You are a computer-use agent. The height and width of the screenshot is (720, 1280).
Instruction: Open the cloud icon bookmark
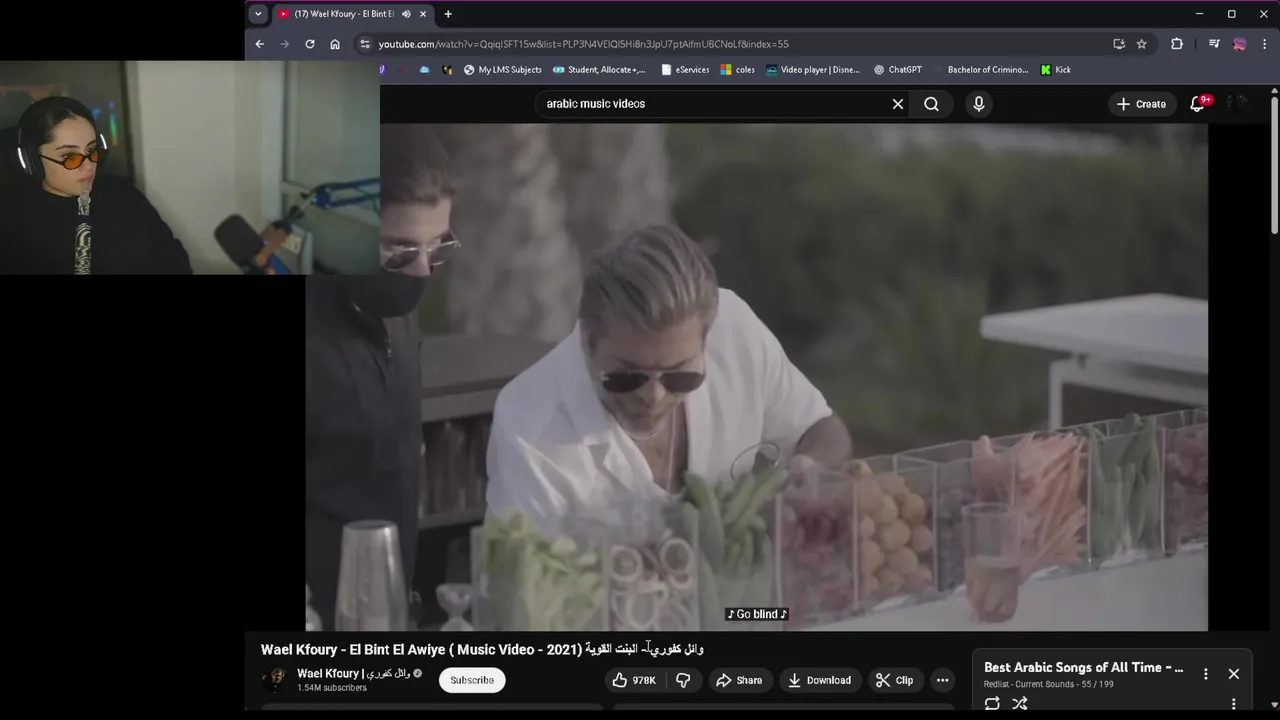click(x=424, y=70)
